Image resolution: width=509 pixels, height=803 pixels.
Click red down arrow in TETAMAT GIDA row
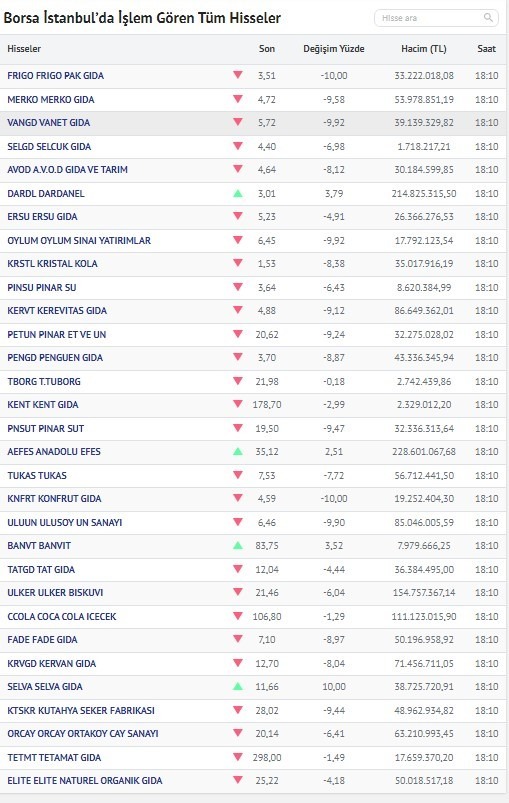coord(238,757)
